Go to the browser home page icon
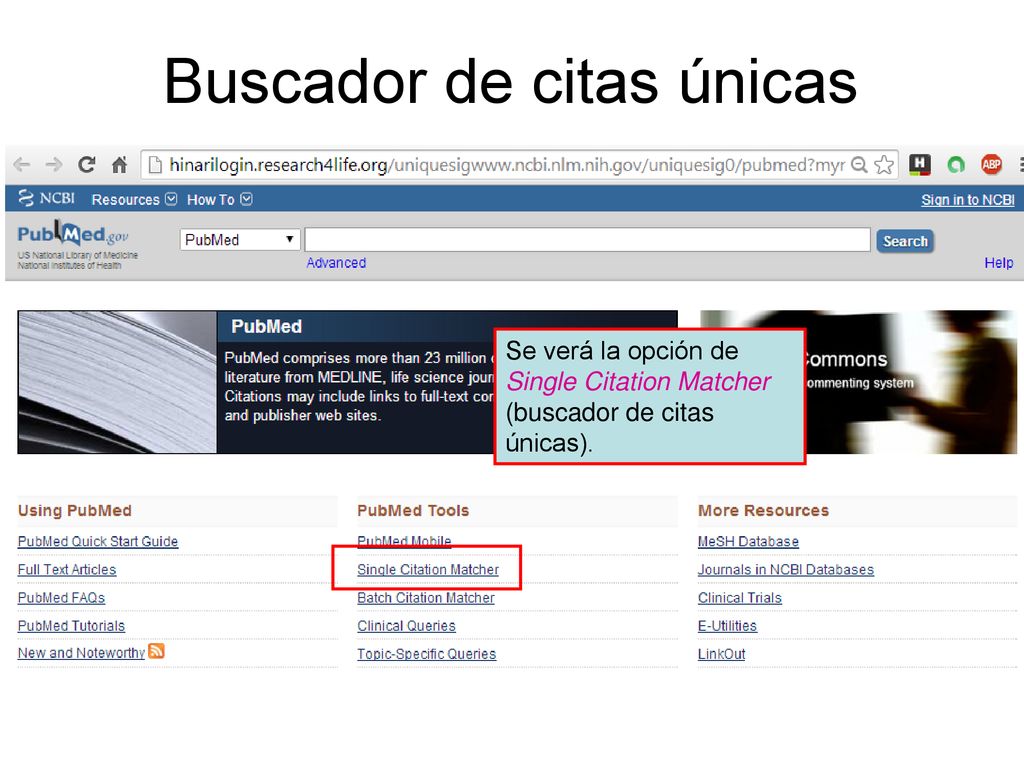This screenshot has width=1024, height=768. (x=119, y=165)
